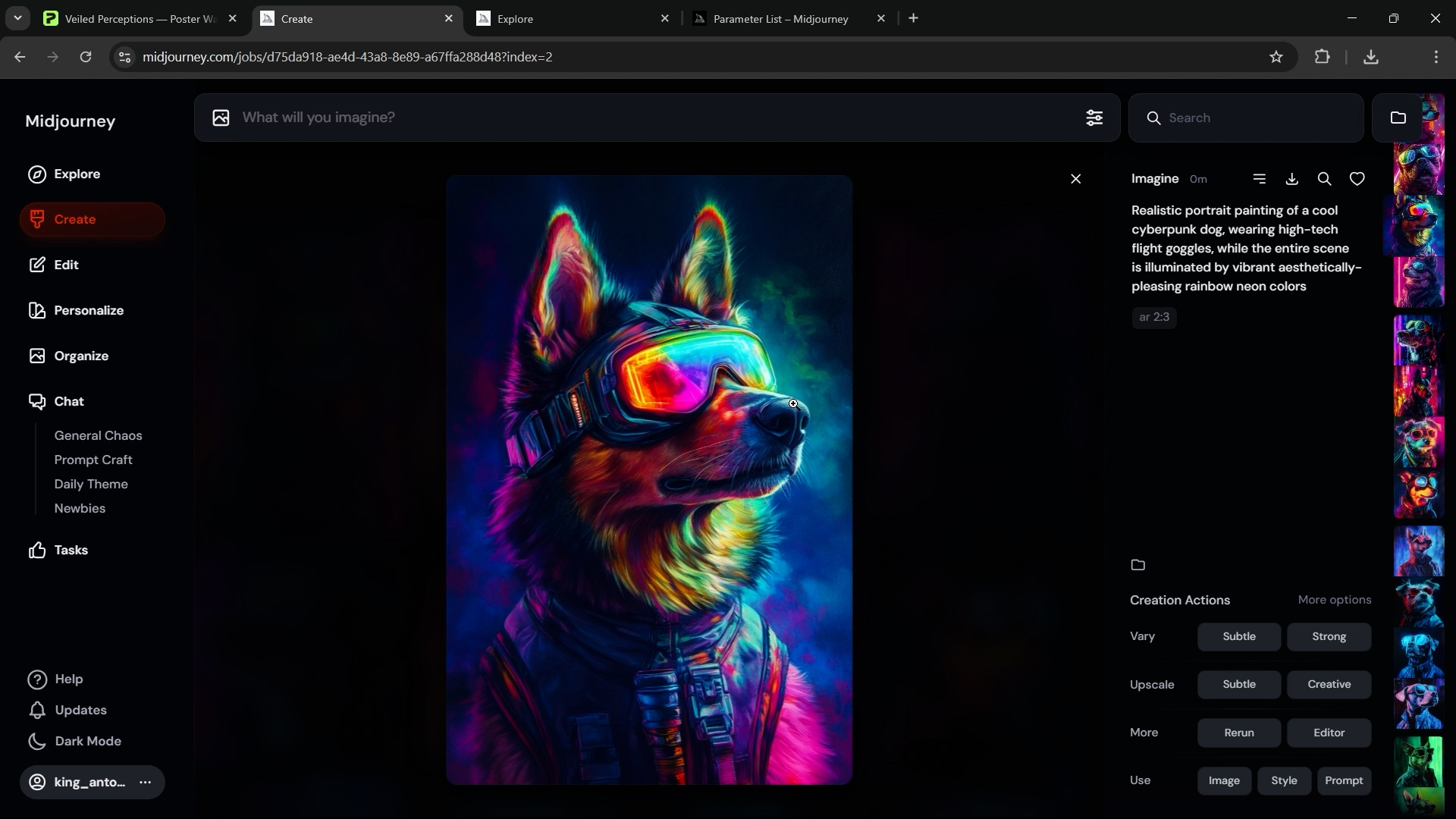This screenshot has height=819, width=1456.
Task: Open the ar 2:3 parameter tag
Action: click(1154, 317)
